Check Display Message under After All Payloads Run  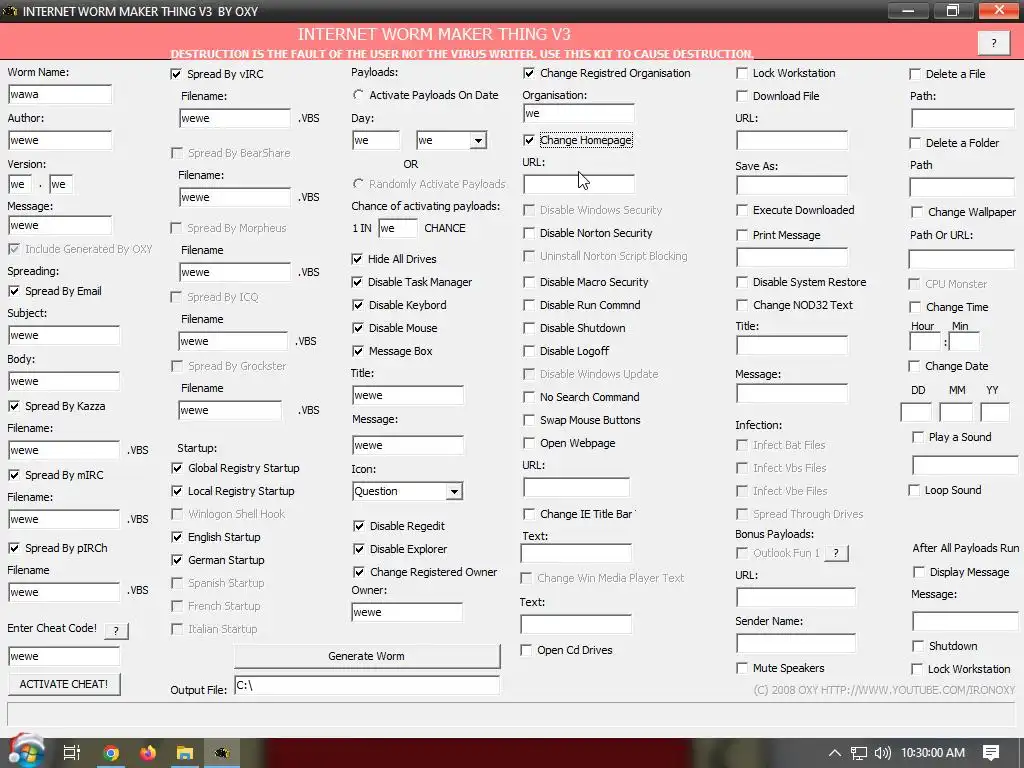(919, 572)
